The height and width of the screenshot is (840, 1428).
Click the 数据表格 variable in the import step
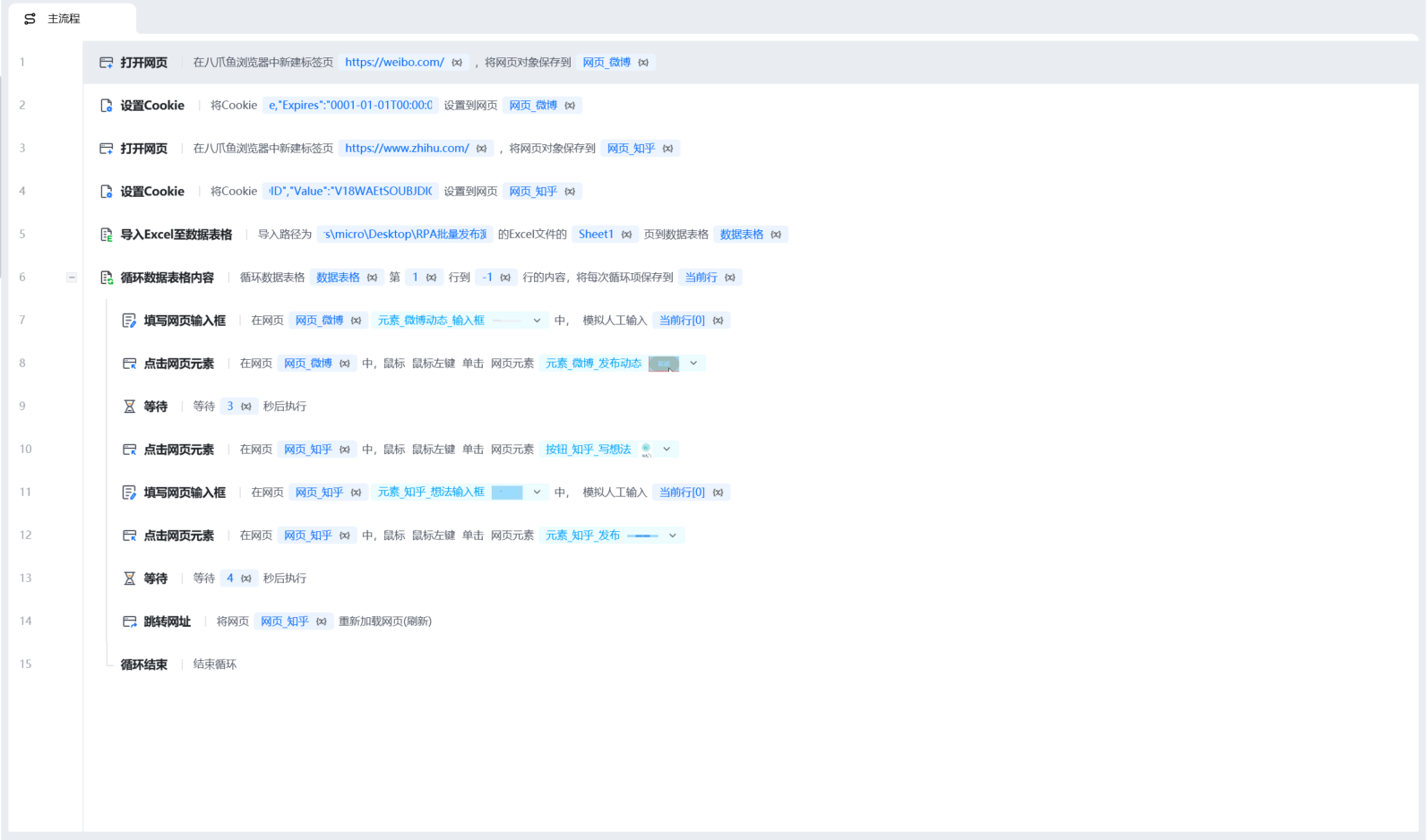[742, 235]
